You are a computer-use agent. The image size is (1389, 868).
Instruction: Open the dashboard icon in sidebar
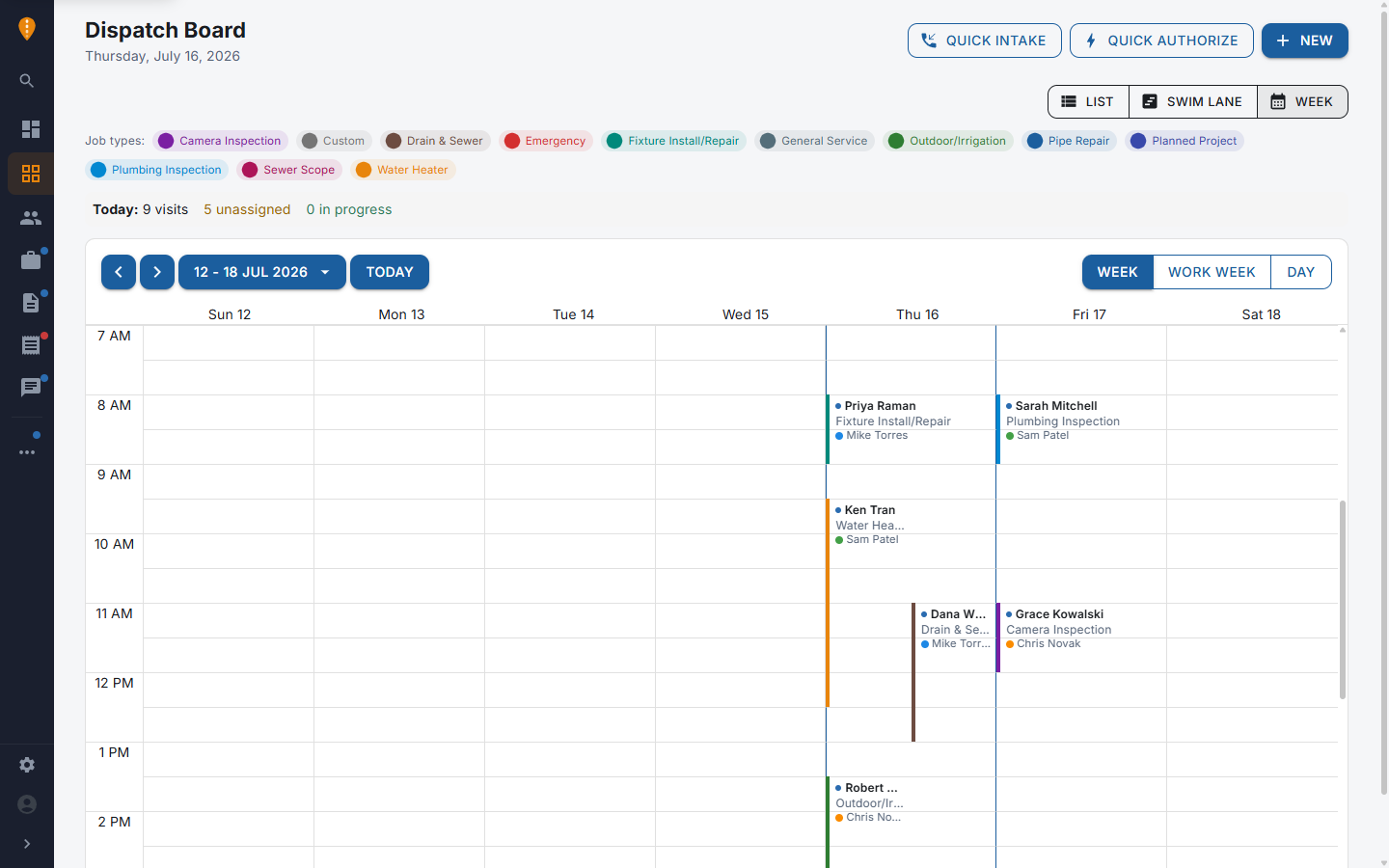(31, 129)
